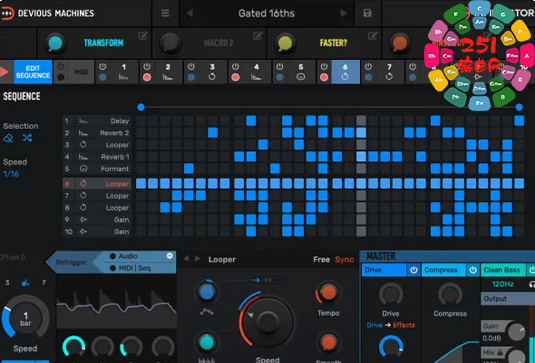Adjust the FASTER? macro knob

click(x=285, y=43)
